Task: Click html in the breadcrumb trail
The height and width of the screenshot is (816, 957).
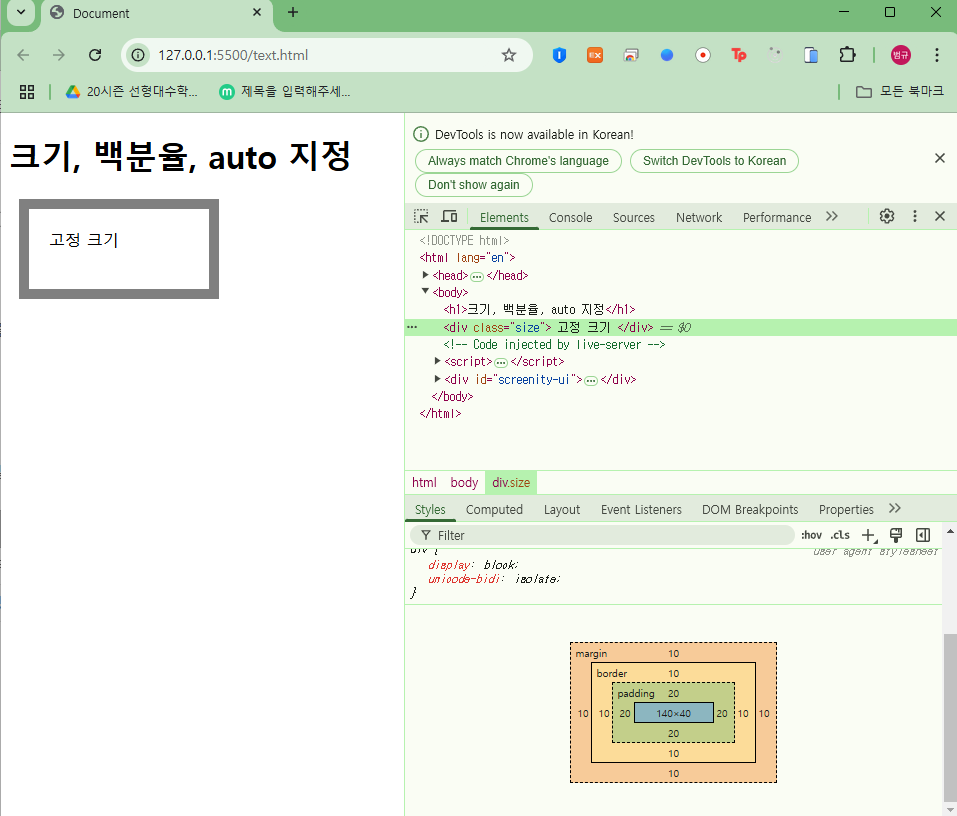Action: tap(424, 482)
